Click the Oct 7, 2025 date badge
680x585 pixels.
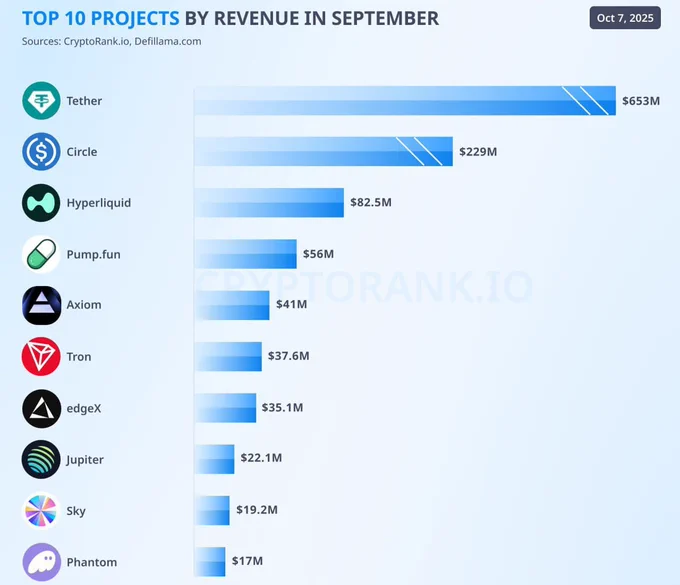click(625, 18)
